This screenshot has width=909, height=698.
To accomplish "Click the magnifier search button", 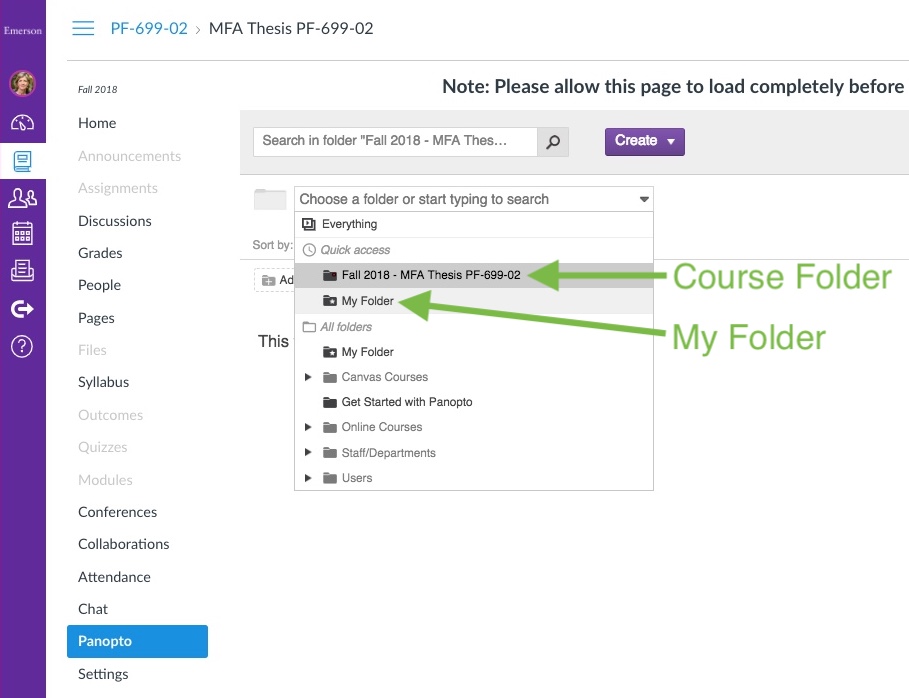I will (553, 141).
